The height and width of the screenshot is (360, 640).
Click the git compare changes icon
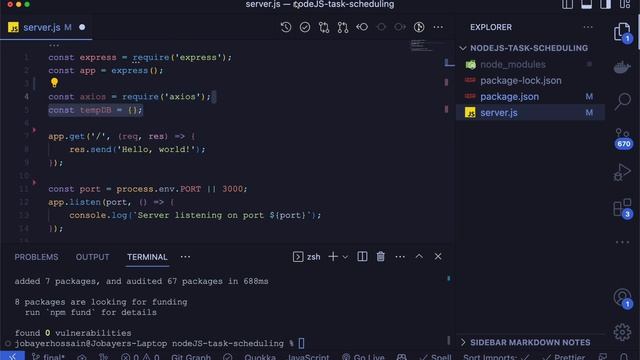(324, 27)
